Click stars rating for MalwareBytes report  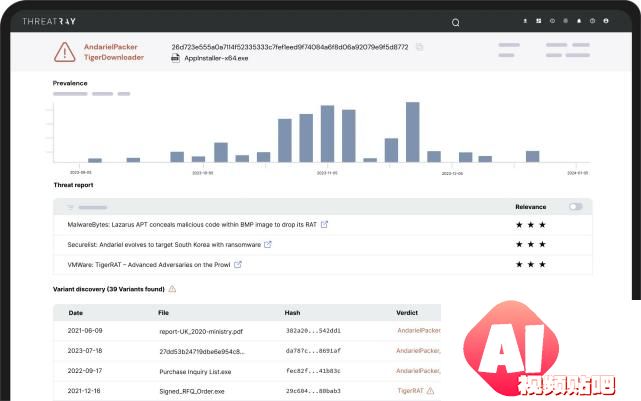(x=531, y=224)
